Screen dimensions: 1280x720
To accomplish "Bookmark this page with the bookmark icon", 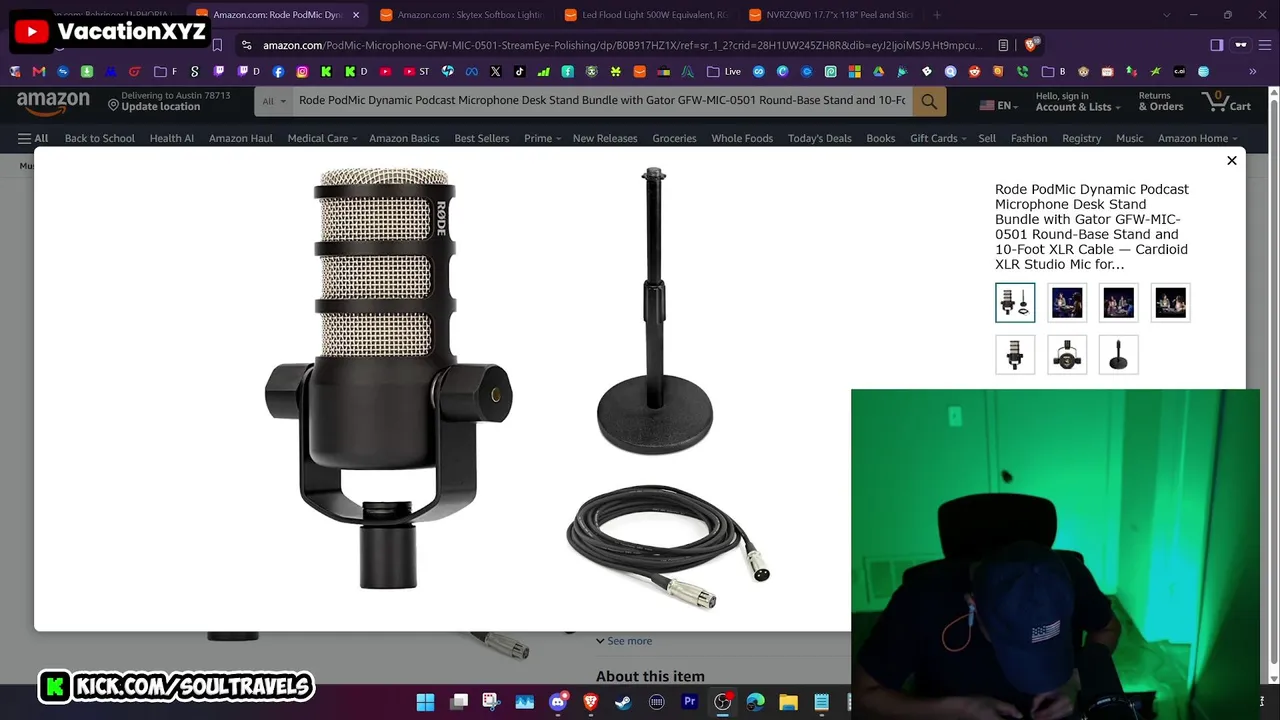I will tap(217, 45).
